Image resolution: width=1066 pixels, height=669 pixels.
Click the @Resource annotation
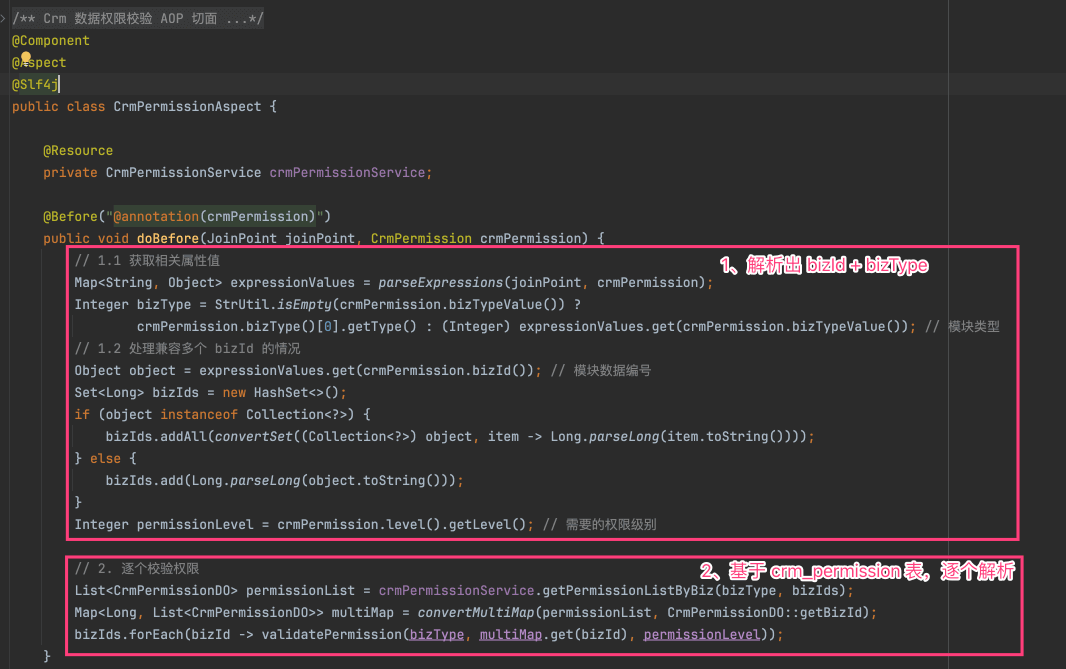[78, 151]
